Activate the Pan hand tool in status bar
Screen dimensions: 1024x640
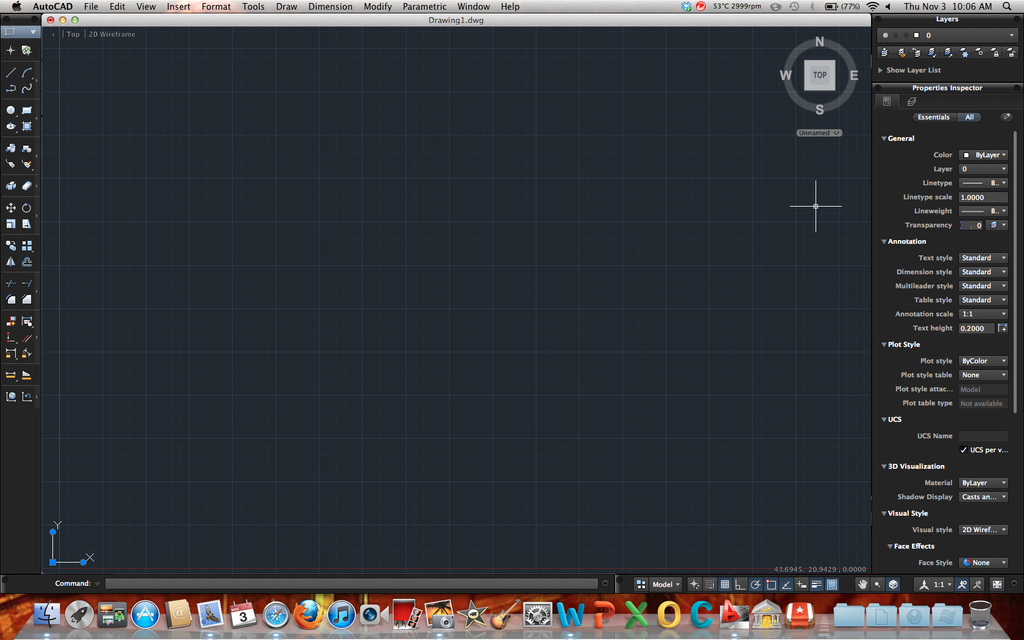click(x=861, y=584)
